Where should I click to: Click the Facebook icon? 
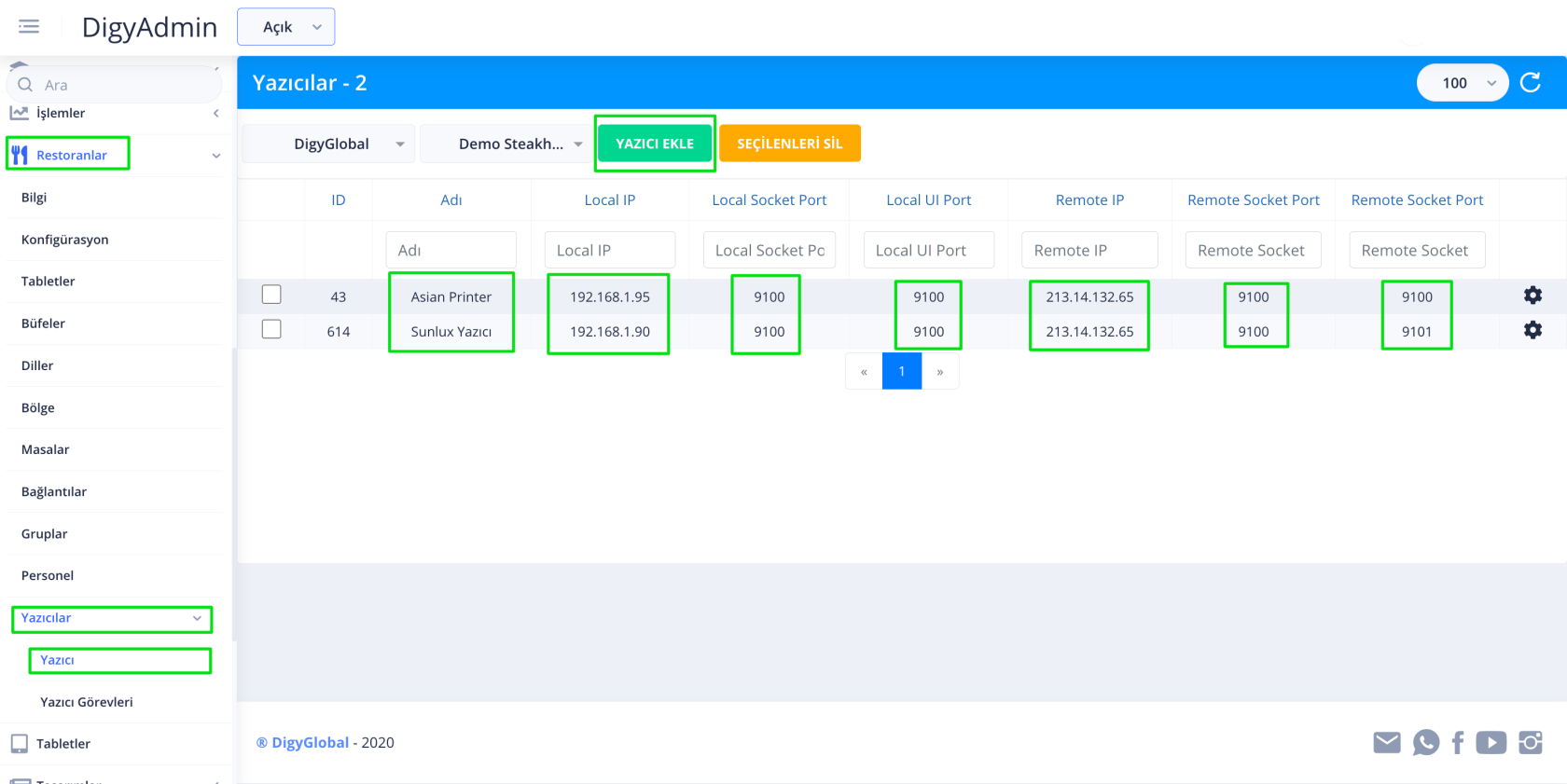point(1458,742)
